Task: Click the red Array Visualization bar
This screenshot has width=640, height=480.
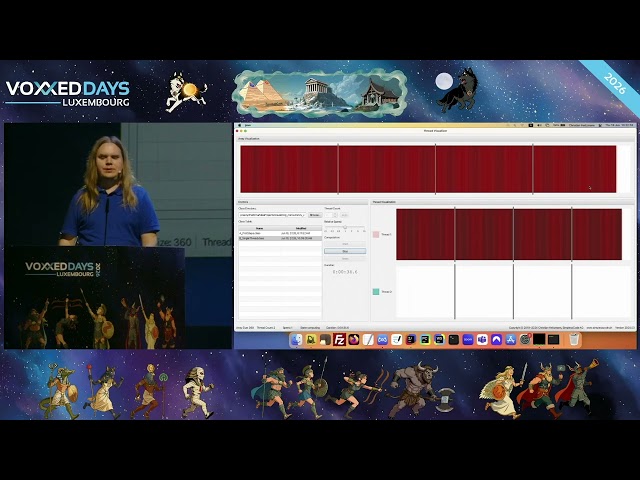Action: click(x=428, y=169)
